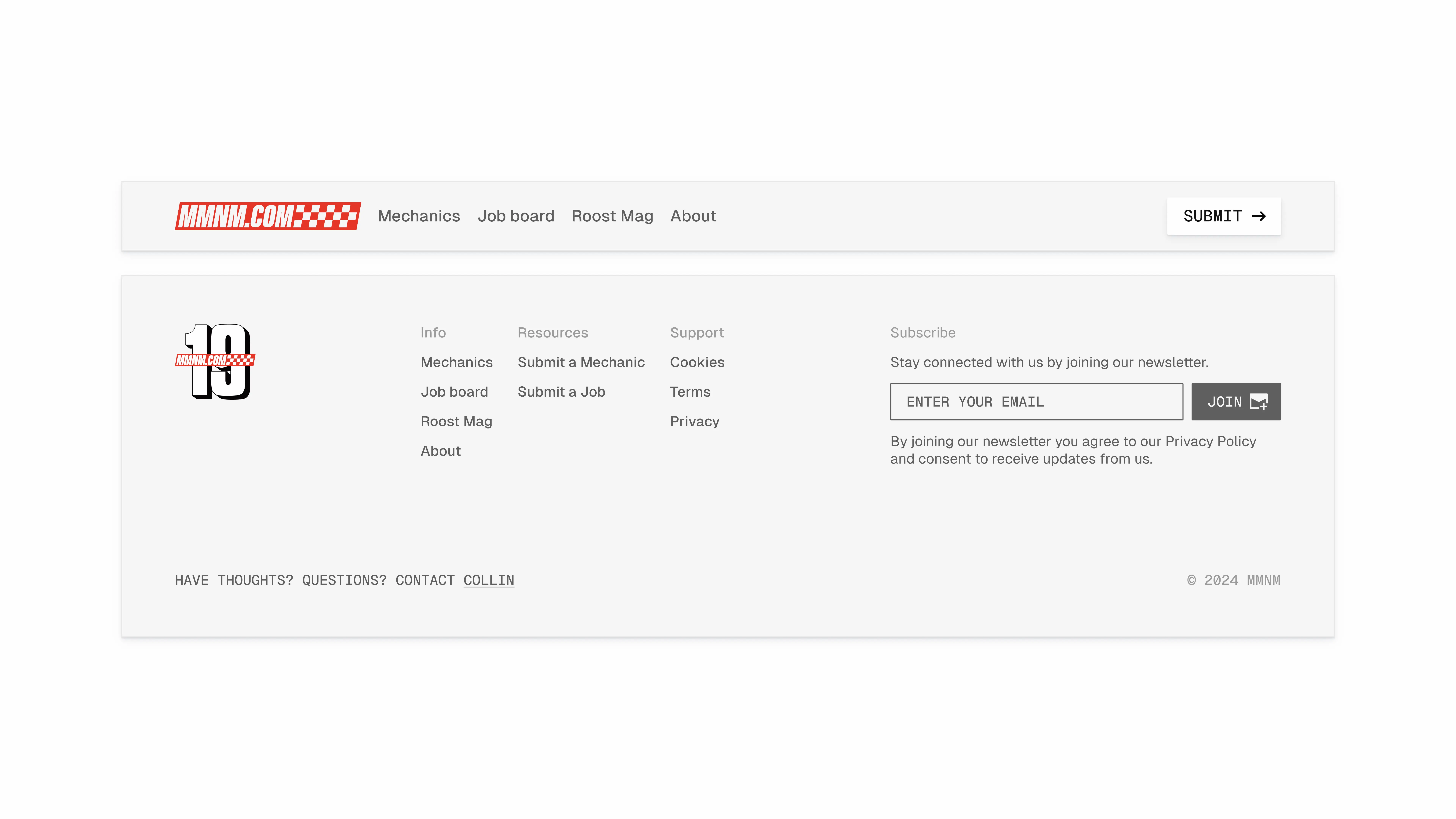The width and height of the screenshot is (1456, 819).
Task: Click the arrow icon on SUBMIT button
Action: point(1259,216)
